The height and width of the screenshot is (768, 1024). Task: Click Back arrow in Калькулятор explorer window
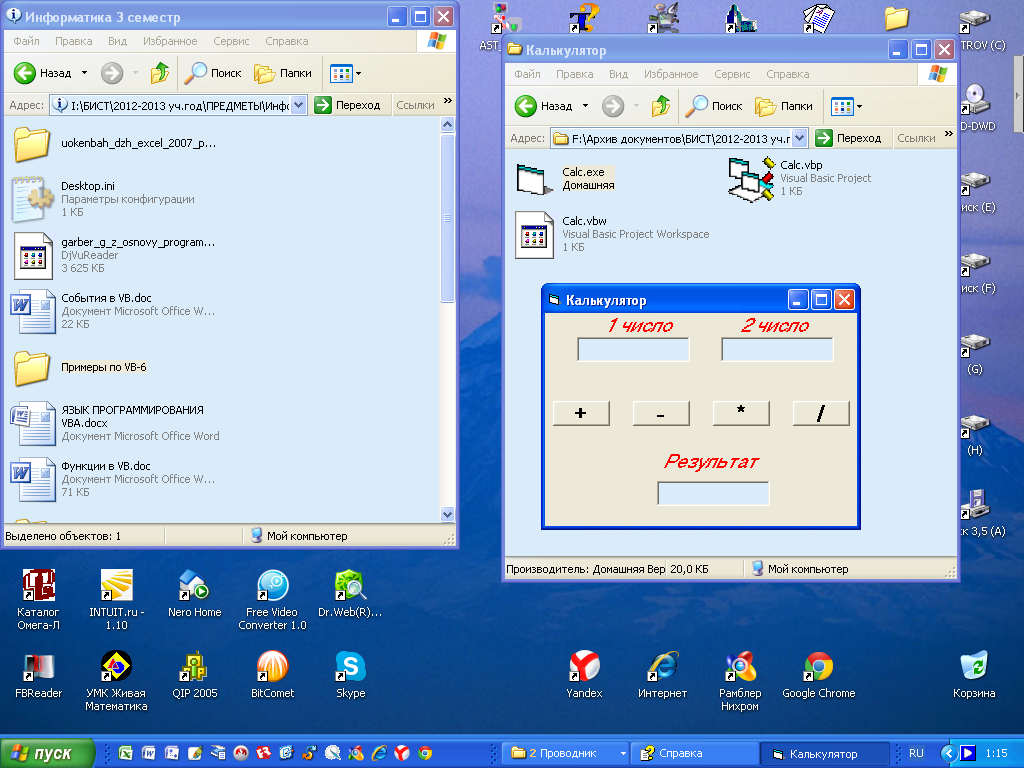point(526,106)
